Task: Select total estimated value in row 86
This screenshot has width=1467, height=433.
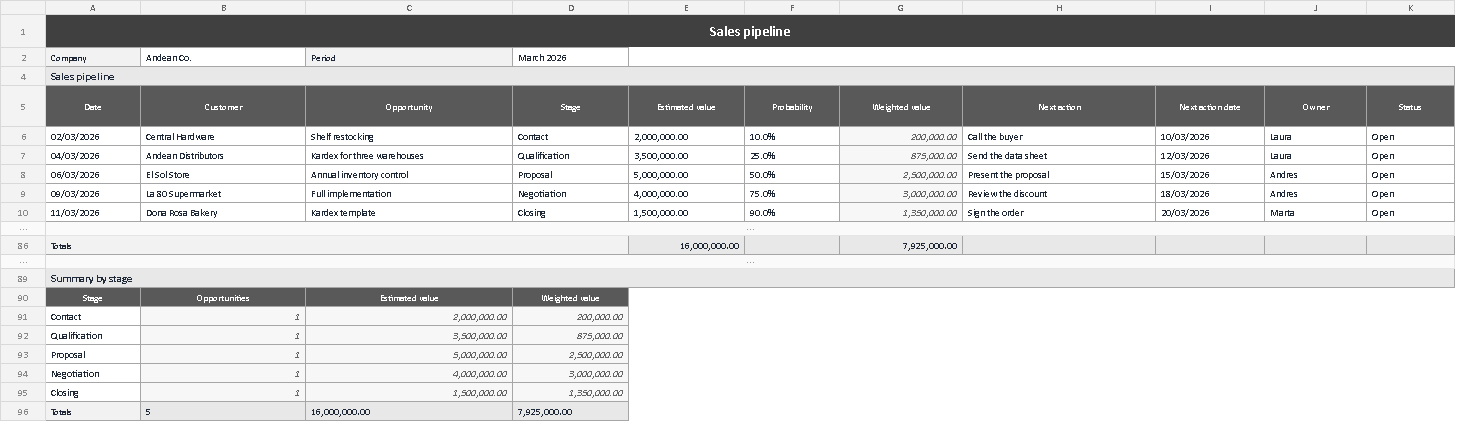Action: pyautogui.click(x=686, y=245)
